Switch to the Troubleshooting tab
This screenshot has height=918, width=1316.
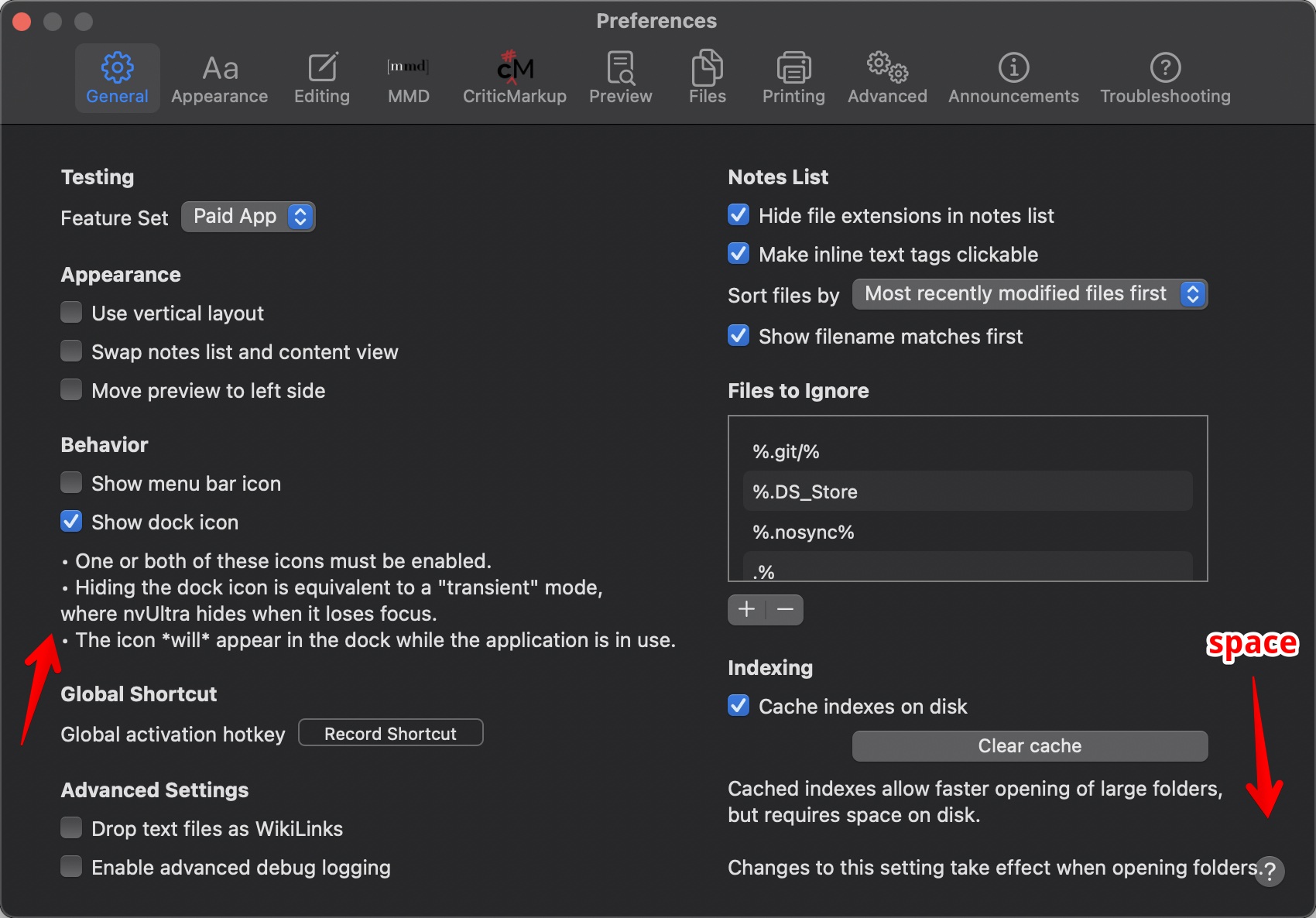click(1165, 78)
